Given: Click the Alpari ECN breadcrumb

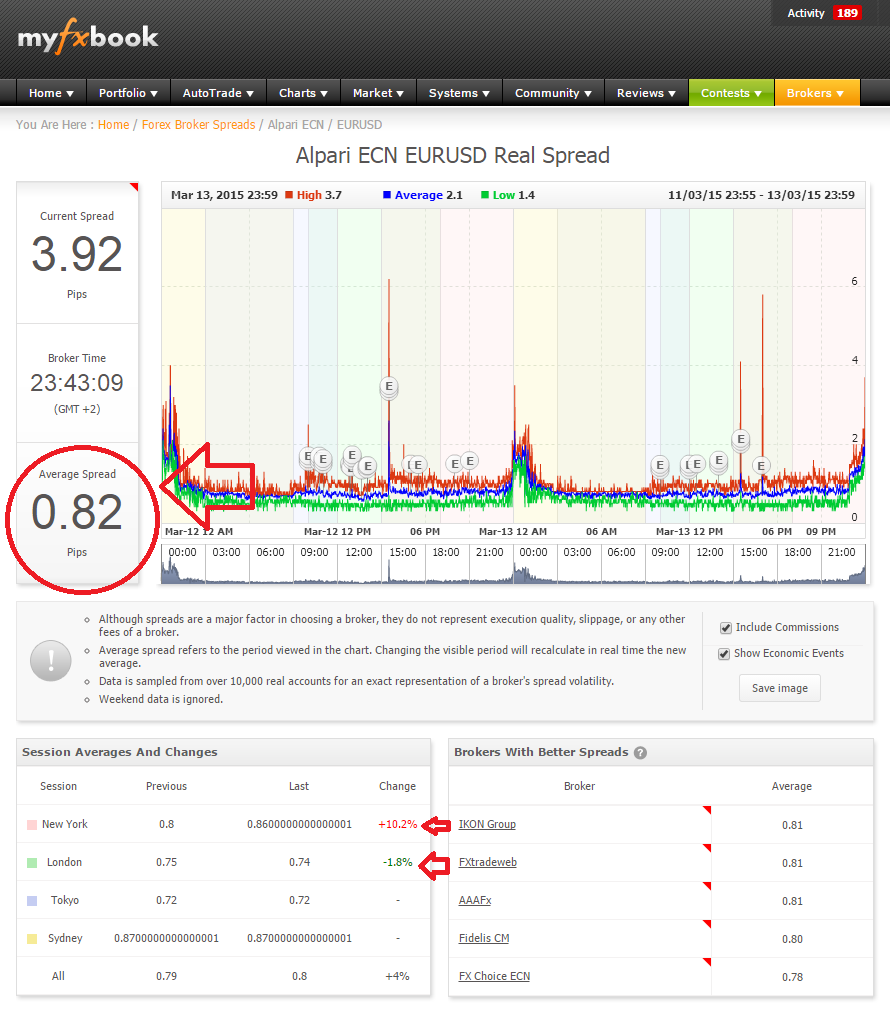Looking at the screenshot, I should [x=295, y=124].
